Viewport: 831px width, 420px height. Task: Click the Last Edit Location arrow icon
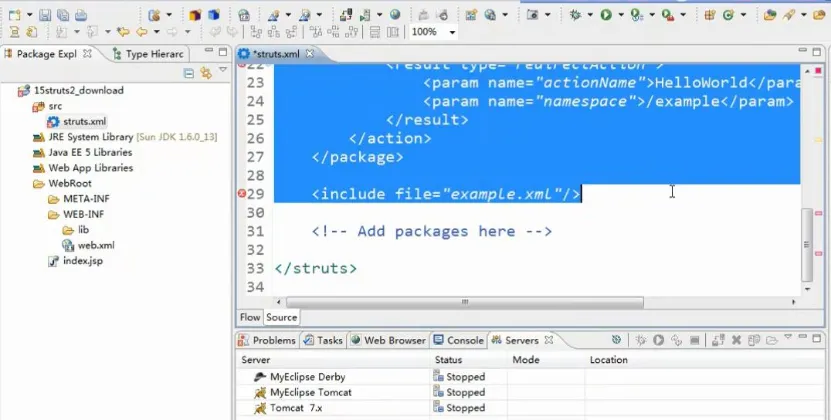pos(123,32)
